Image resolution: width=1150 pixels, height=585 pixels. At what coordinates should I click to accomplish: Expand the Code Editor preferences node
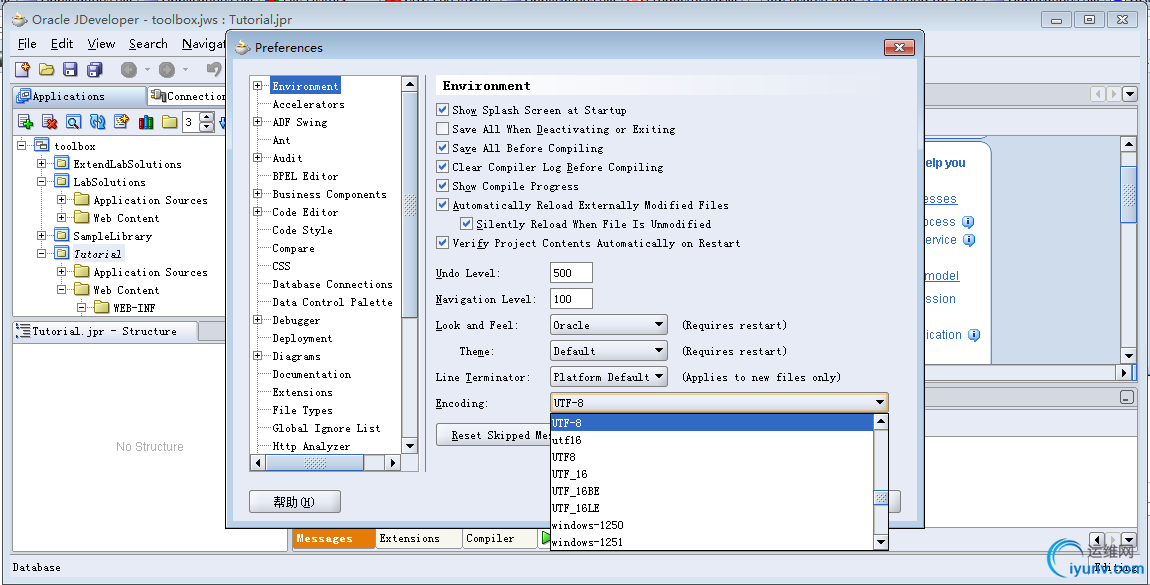pyautogui.click(x=258, y=212)
